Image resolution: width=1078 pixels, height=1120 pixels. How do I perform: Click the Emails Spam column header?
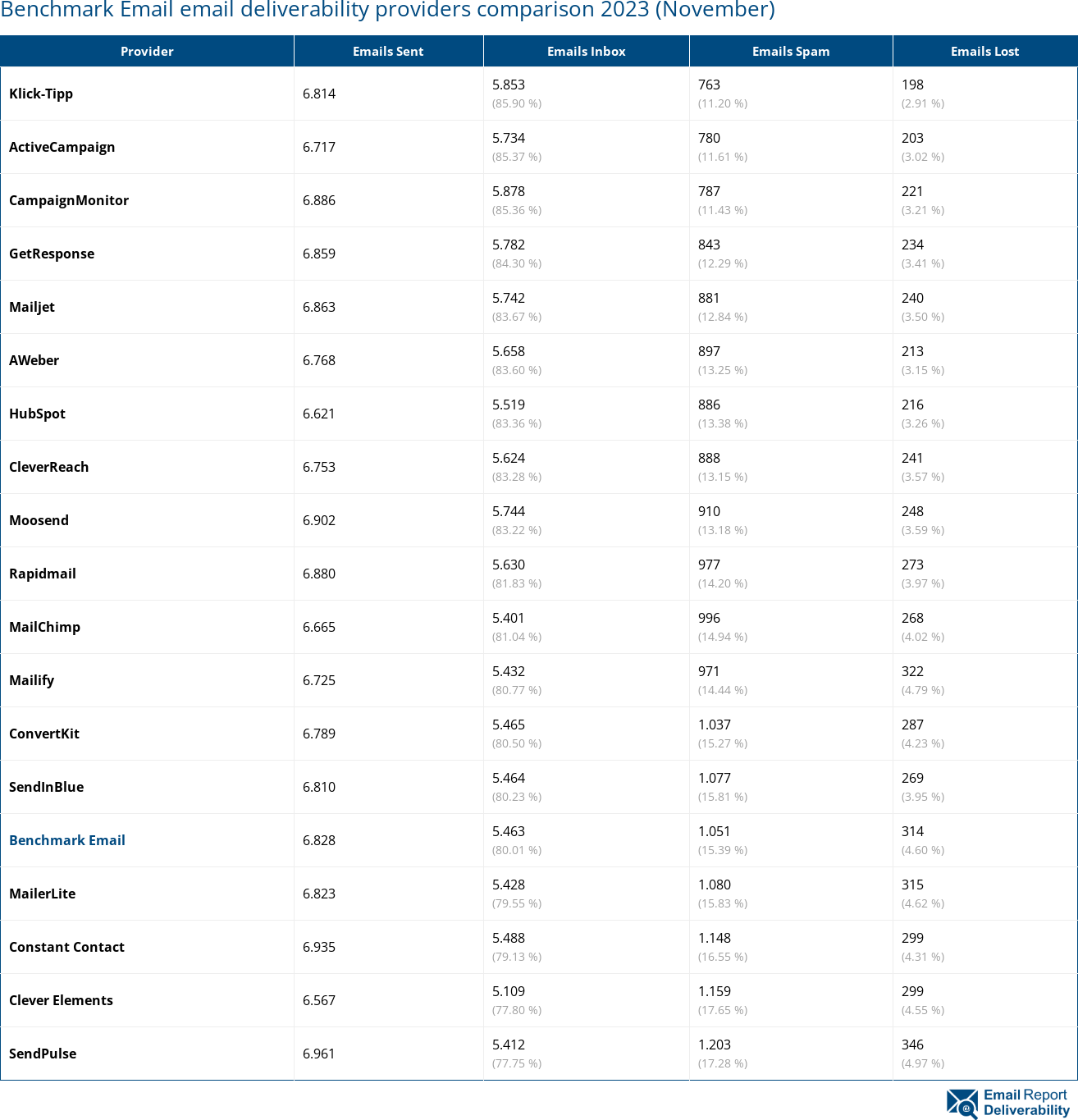[x=791, y=51]
